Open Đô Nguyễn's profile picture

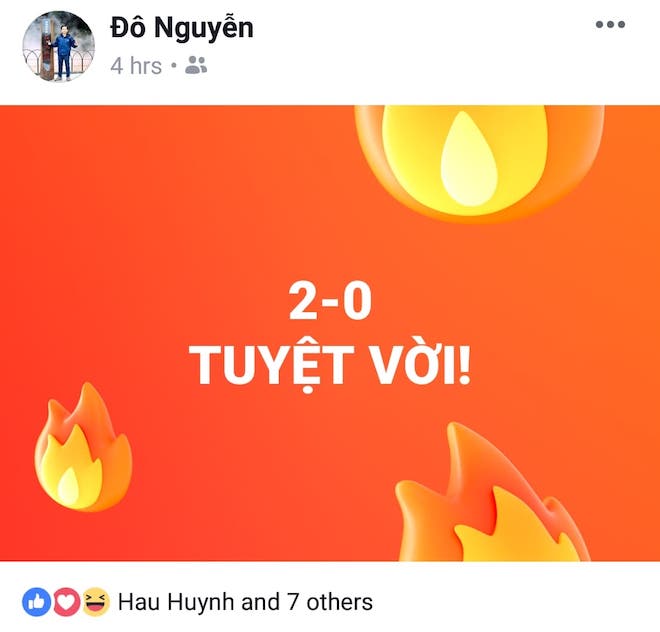point(59,46)
